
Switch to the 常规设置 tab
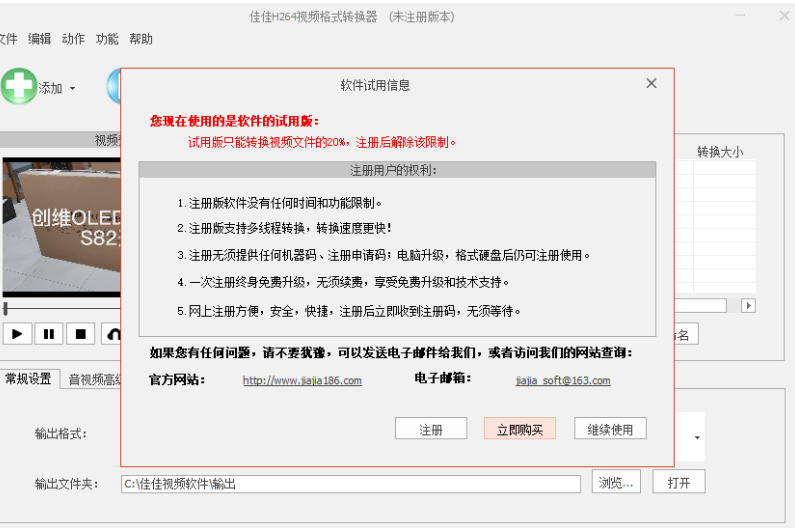point(28,379)
